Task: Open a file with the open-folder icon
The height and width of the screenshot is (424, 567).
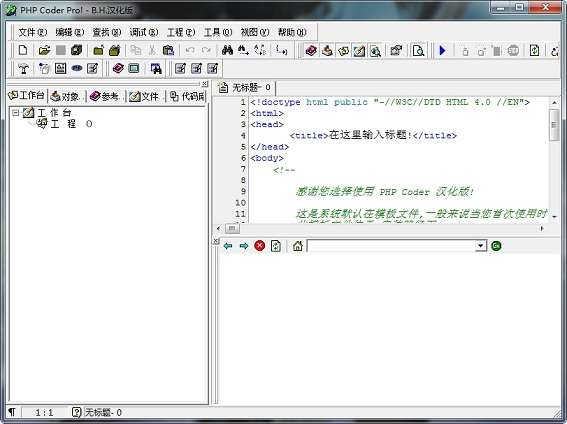Action: (44, 50)
